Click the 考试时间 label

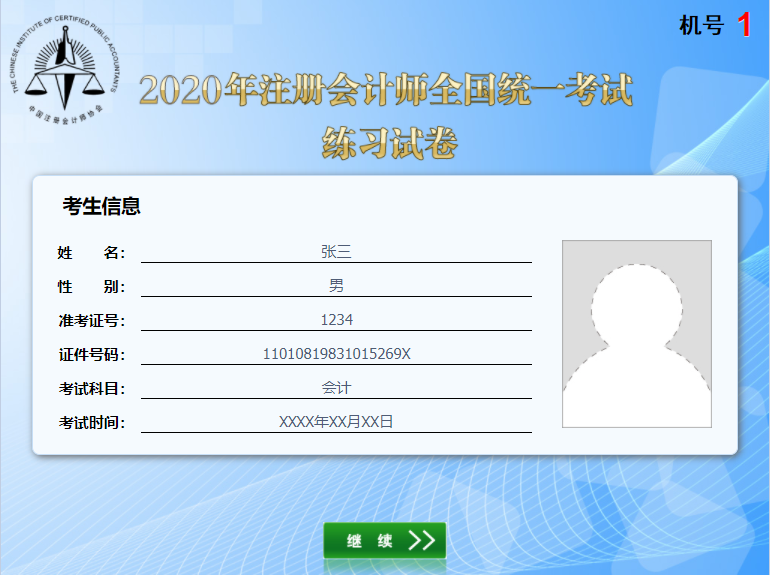pyautogui.click(x=91, y=423)
